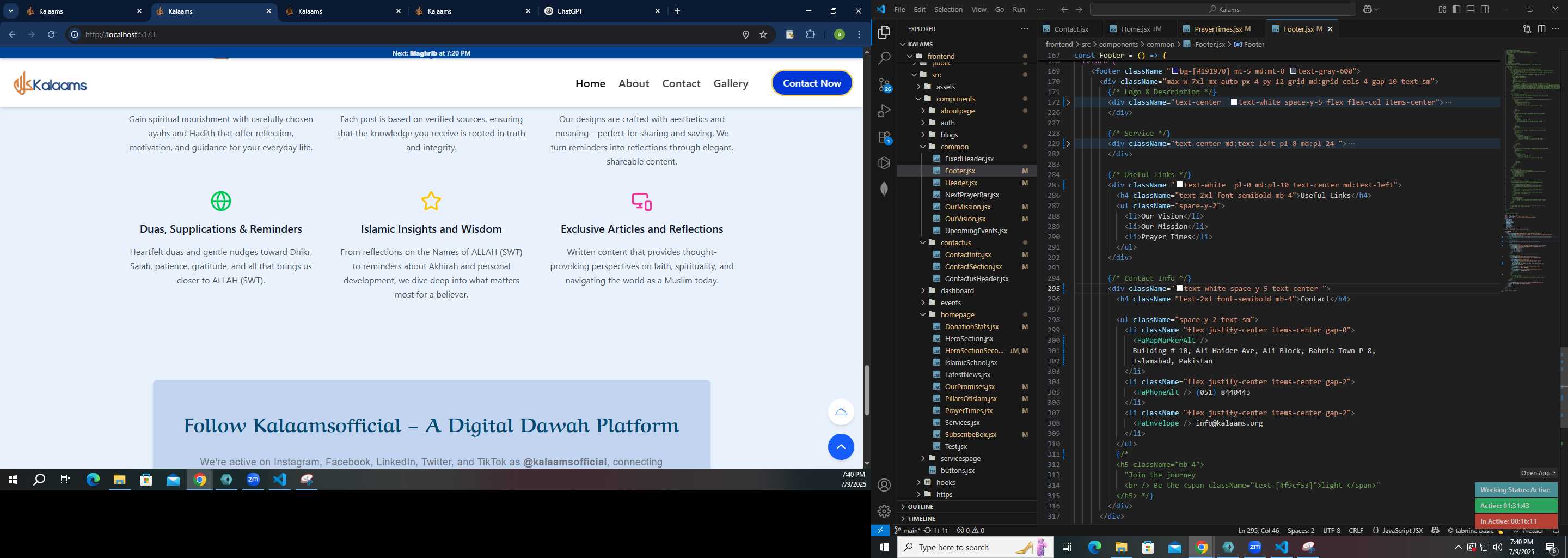Open the Manage gear in VS Code
1568x558 pixels.
coord(884,511)
